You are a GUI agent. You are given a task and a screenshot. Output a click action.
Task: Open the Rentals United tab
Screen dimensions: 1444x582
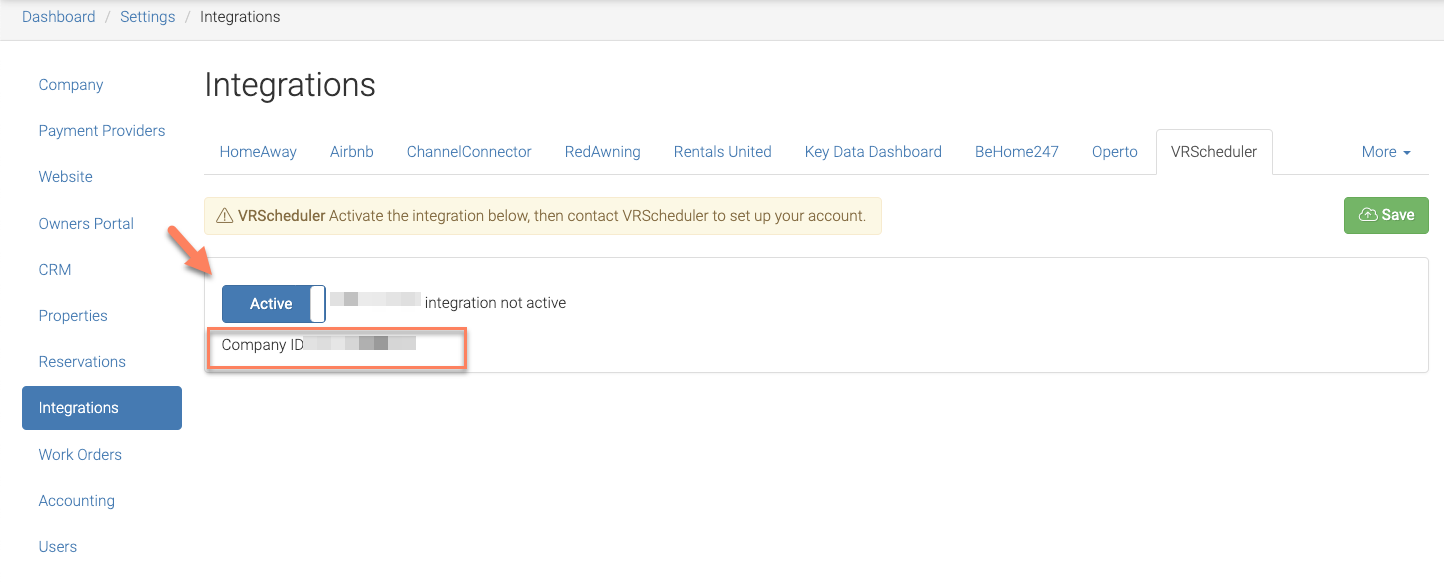tap(723, 152)
